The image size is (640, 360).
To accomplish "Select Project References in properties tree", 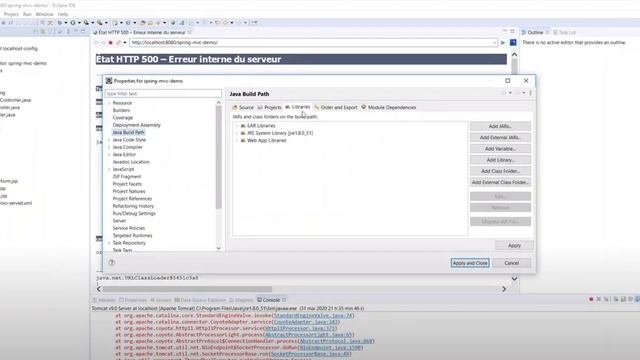I will point(132,199).
